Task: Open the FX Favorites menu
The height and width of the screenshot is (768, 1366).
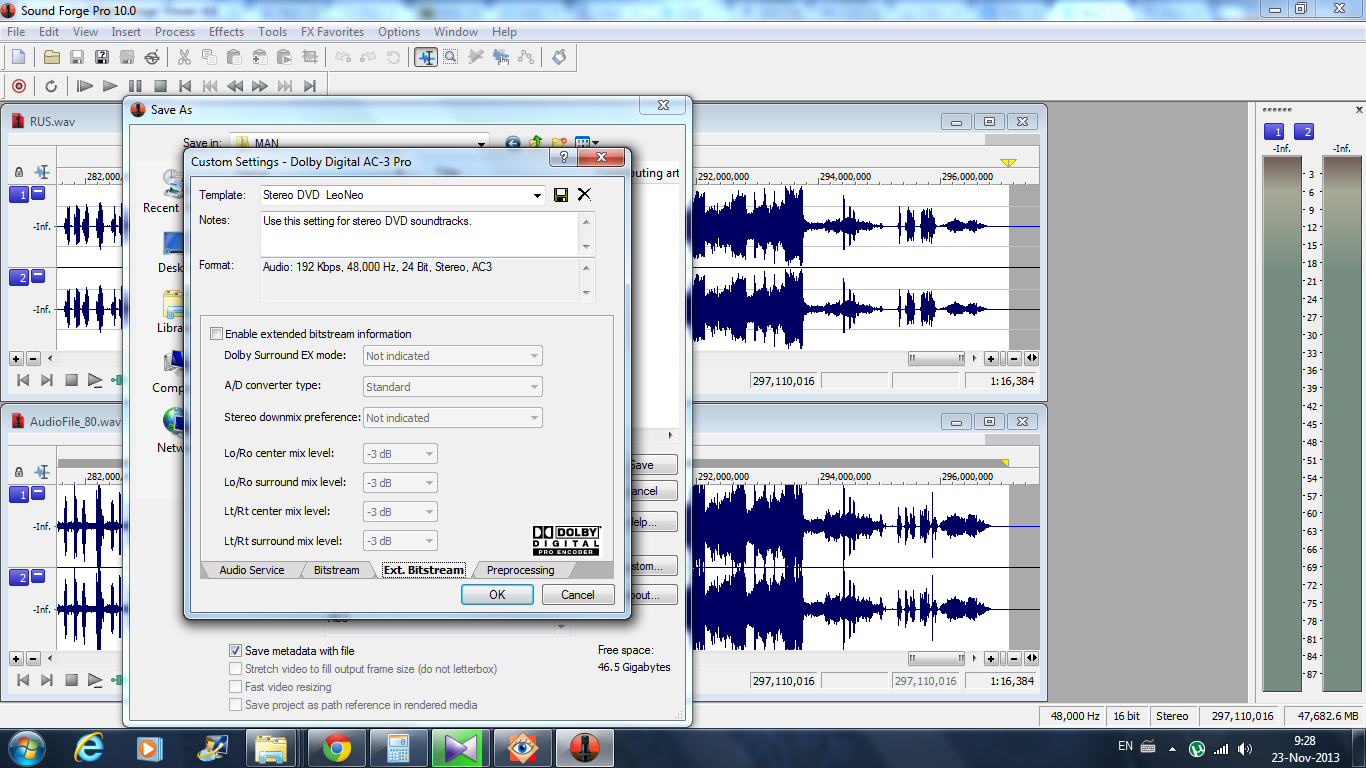Action: coord(332,32)
